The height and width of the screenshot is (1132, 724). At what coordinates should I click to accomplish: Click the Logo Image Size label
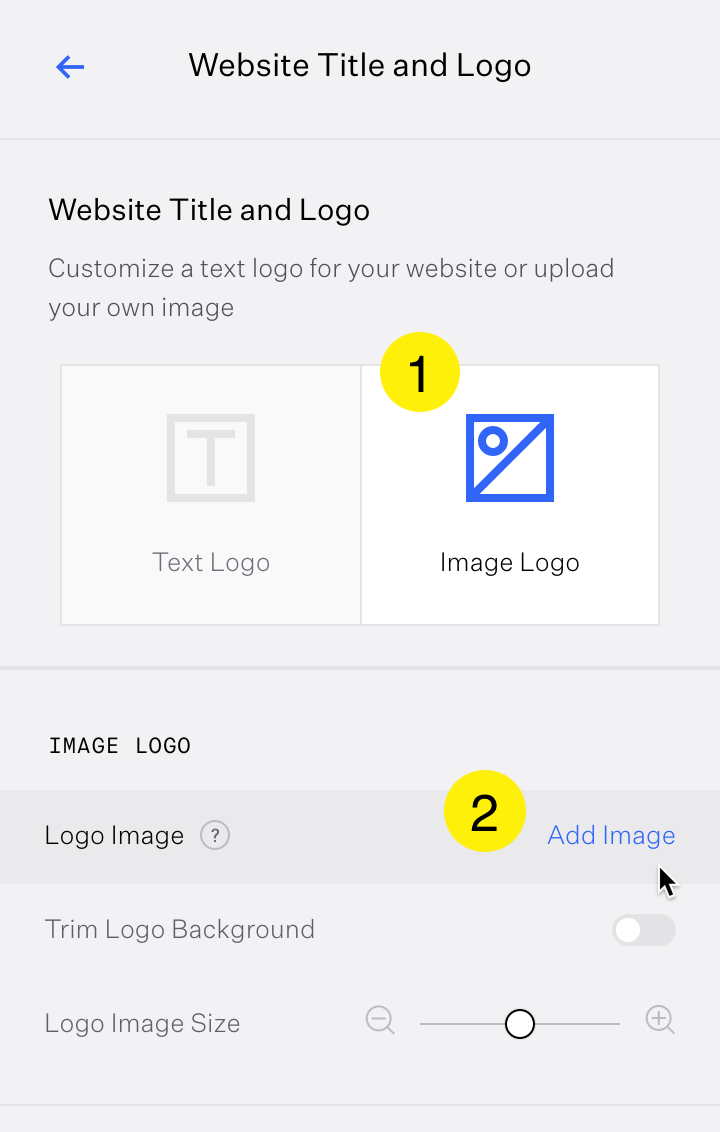pos(142,1023)
